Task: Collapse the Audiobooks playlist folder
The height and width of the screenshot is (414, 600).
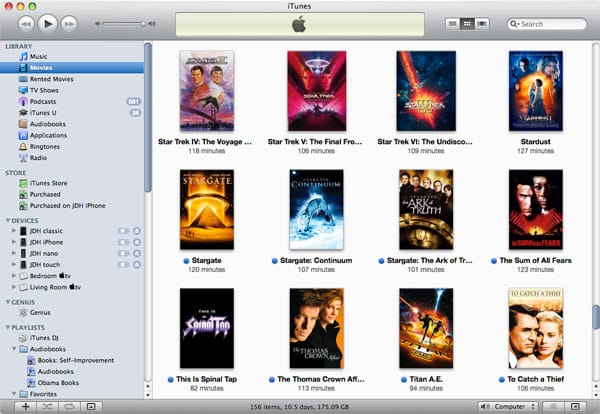Action: click(x=14, y=349)
